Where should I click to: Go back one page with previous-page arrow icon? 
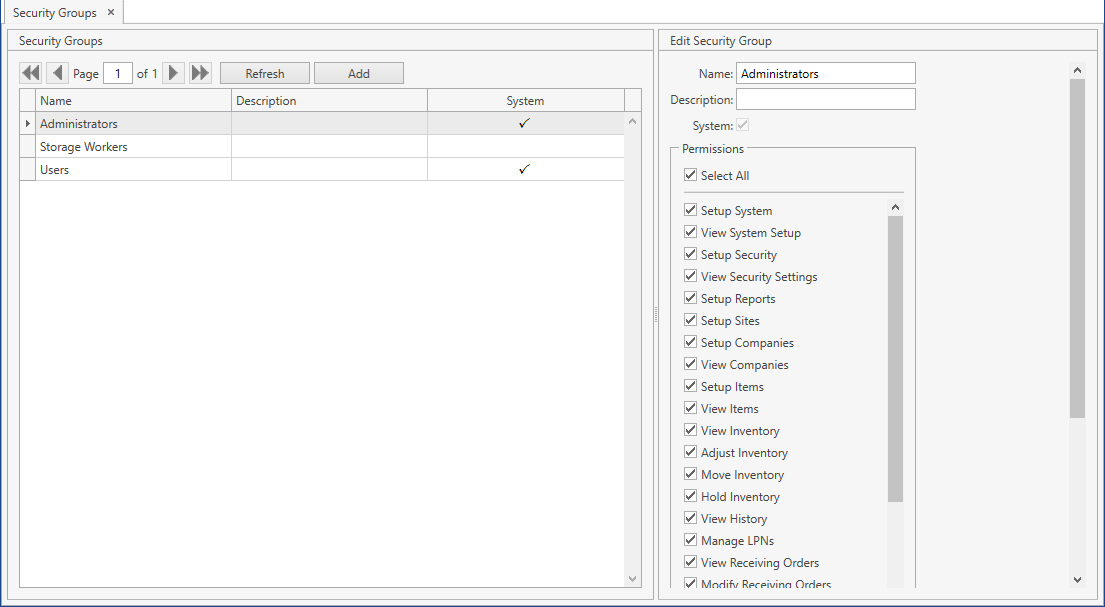(57, 72)
